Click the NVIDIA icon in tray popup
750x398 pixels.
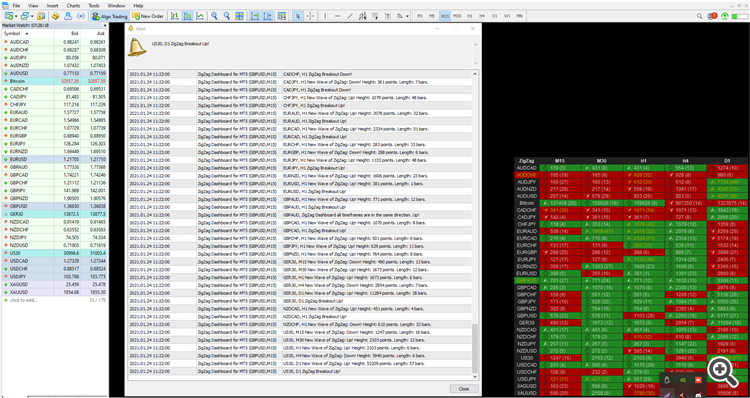[x=682, y=380]
